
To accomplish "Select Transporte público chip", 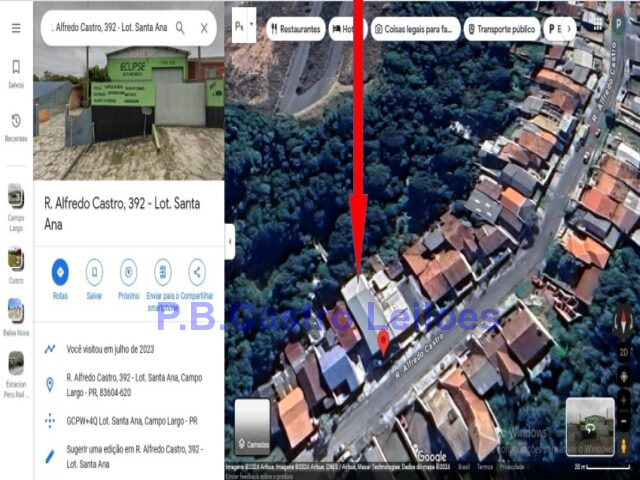I will point(502,29).
